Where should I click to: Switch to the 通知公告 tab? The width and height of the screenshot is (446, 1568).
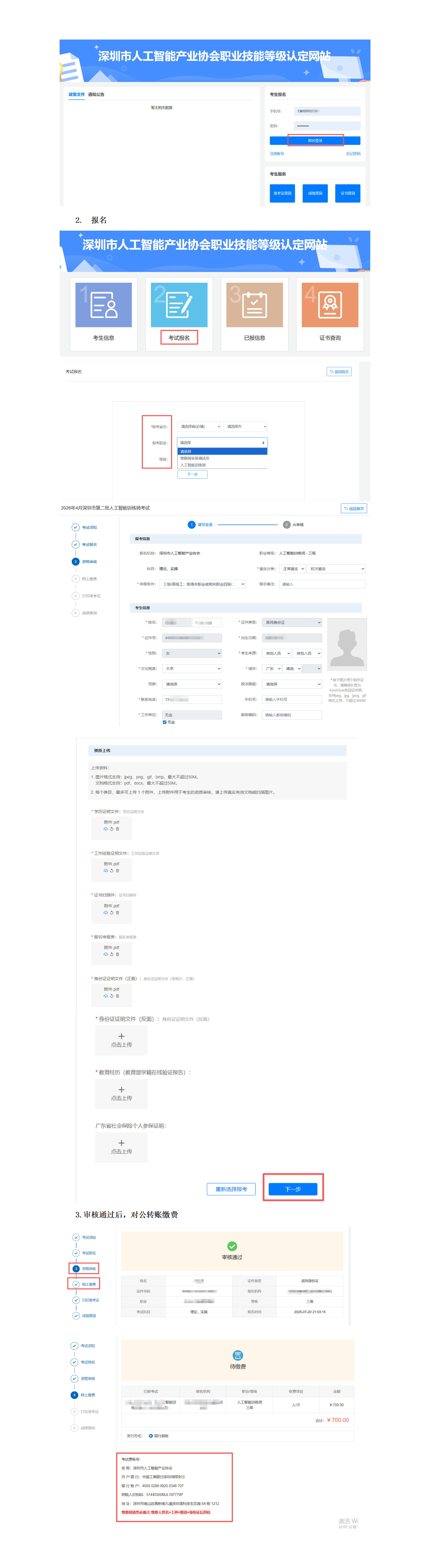pyautogui.click(x=96, y=94)
